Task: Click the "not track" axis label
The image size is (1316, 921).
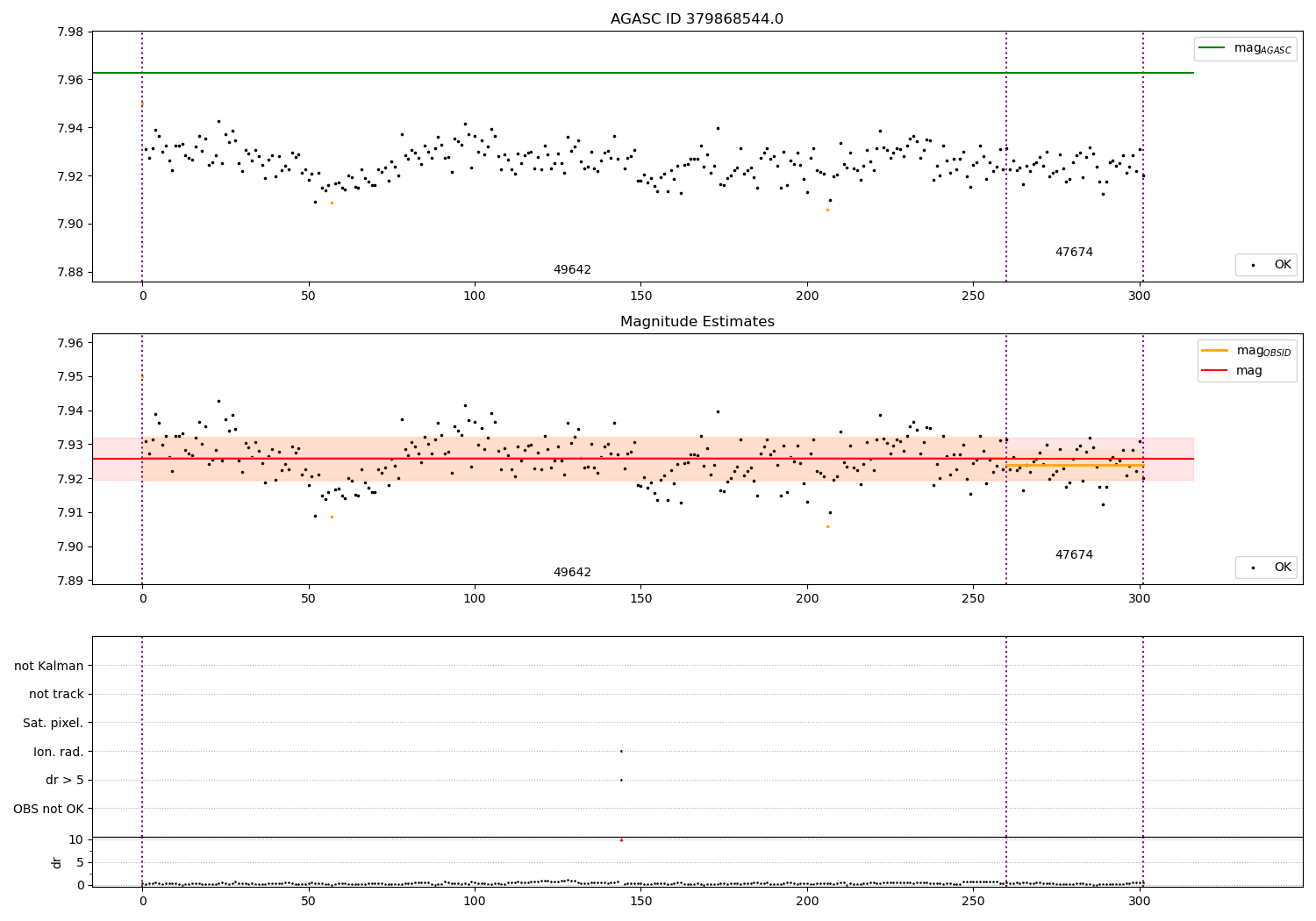Action: point(56,694)
